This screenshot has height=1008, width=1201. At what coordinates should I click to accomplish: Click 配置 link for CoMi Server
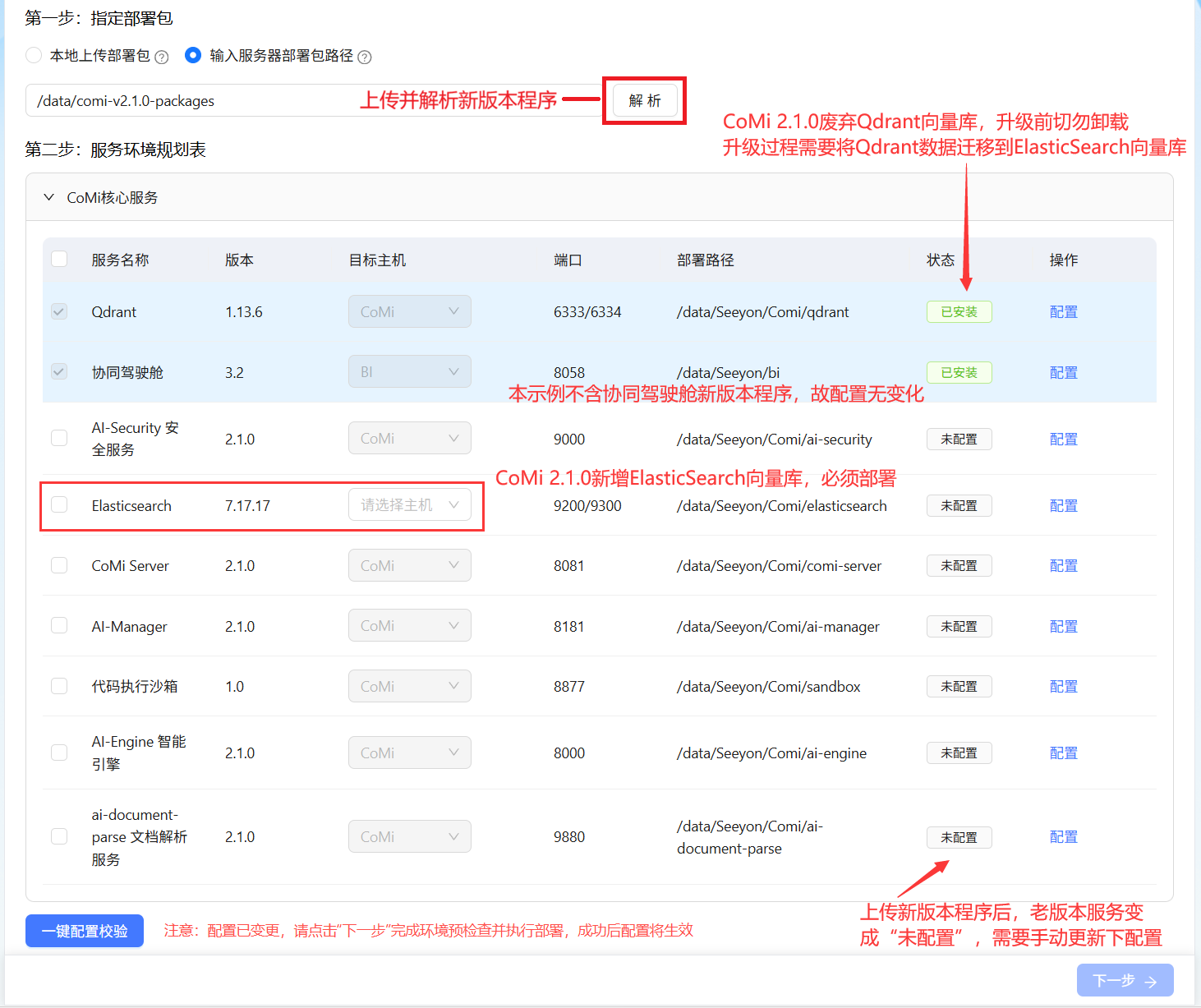(1063, 566)
